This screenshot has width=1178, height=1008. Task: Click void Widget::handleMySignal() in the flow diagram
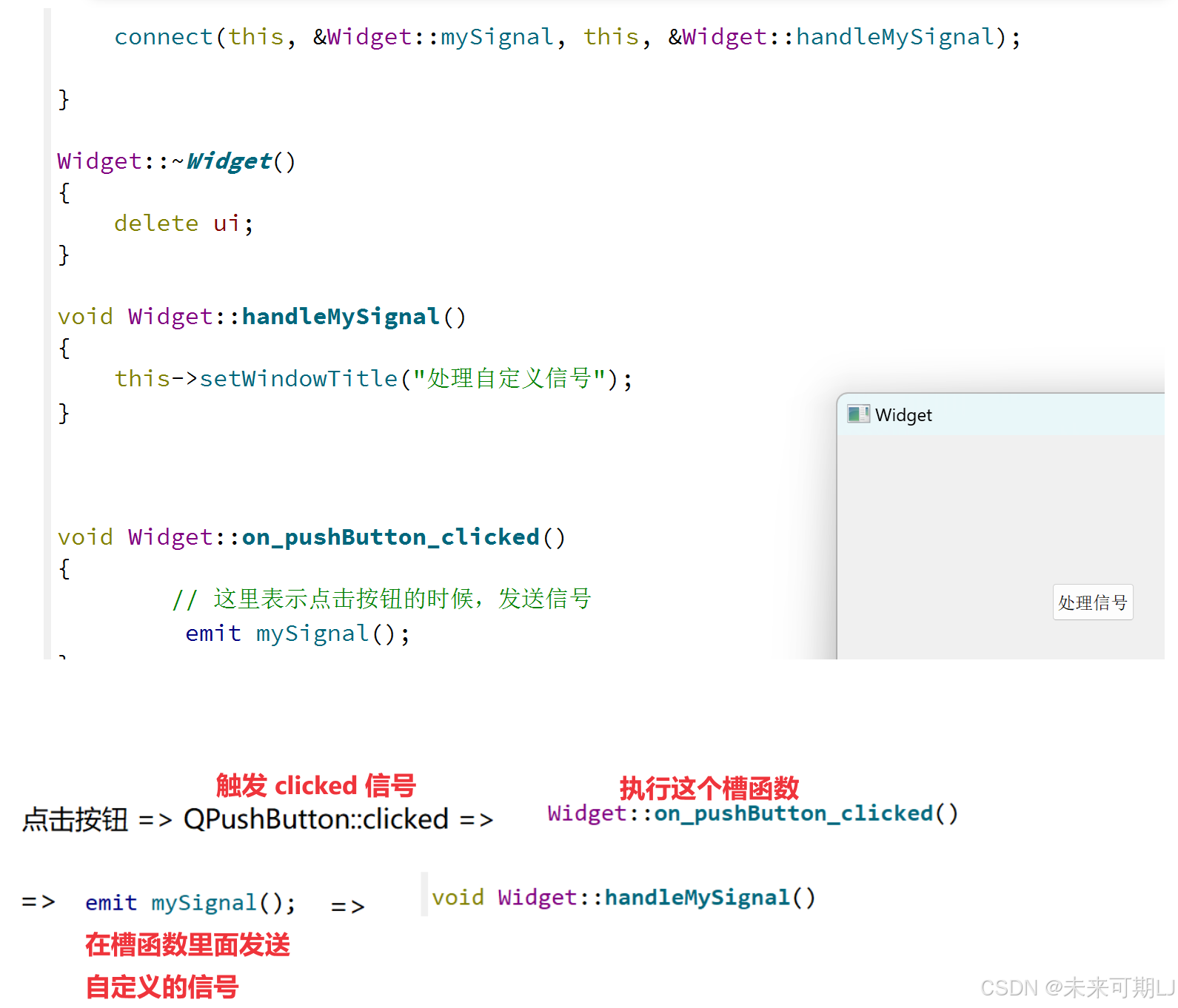(x=623, y=898)
